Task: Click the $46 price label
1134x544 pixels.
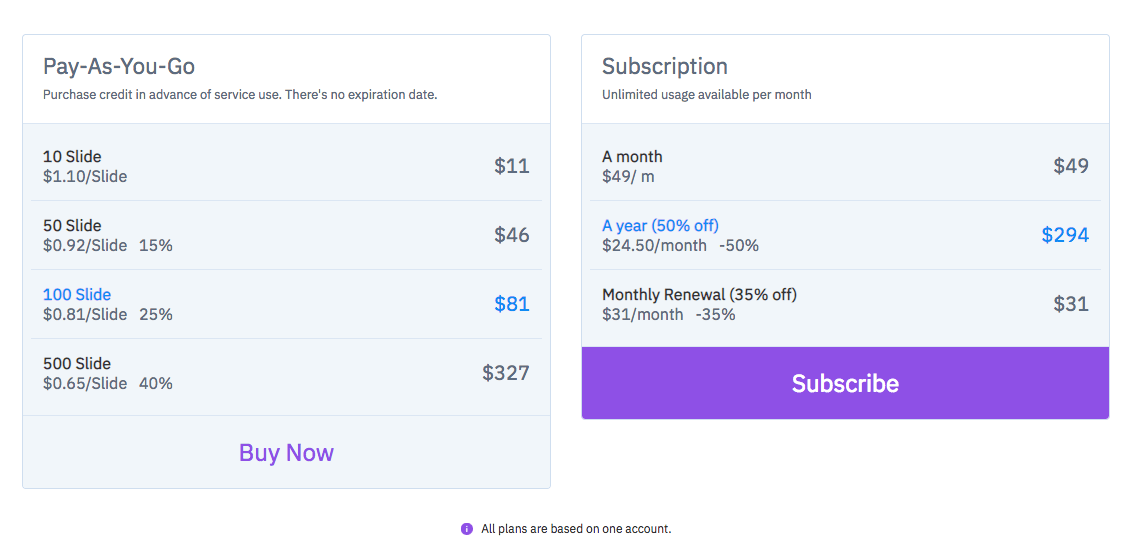Action: point(512,235)
